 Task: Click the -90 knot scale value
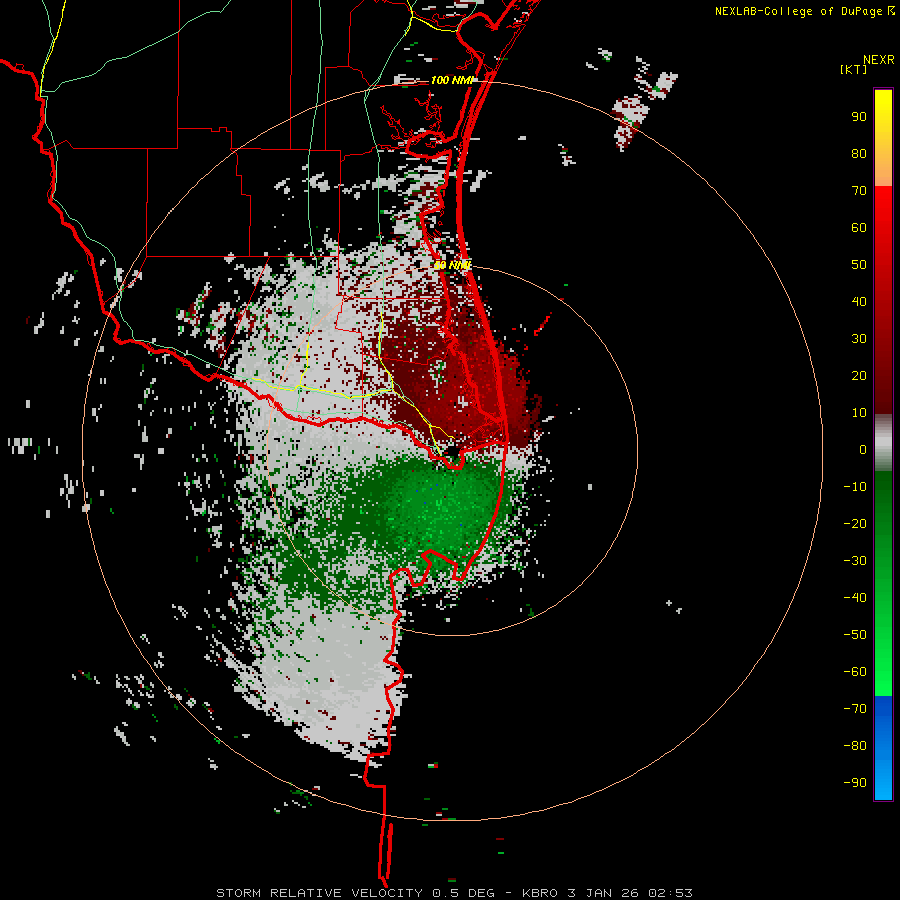(x=855, y=783)
